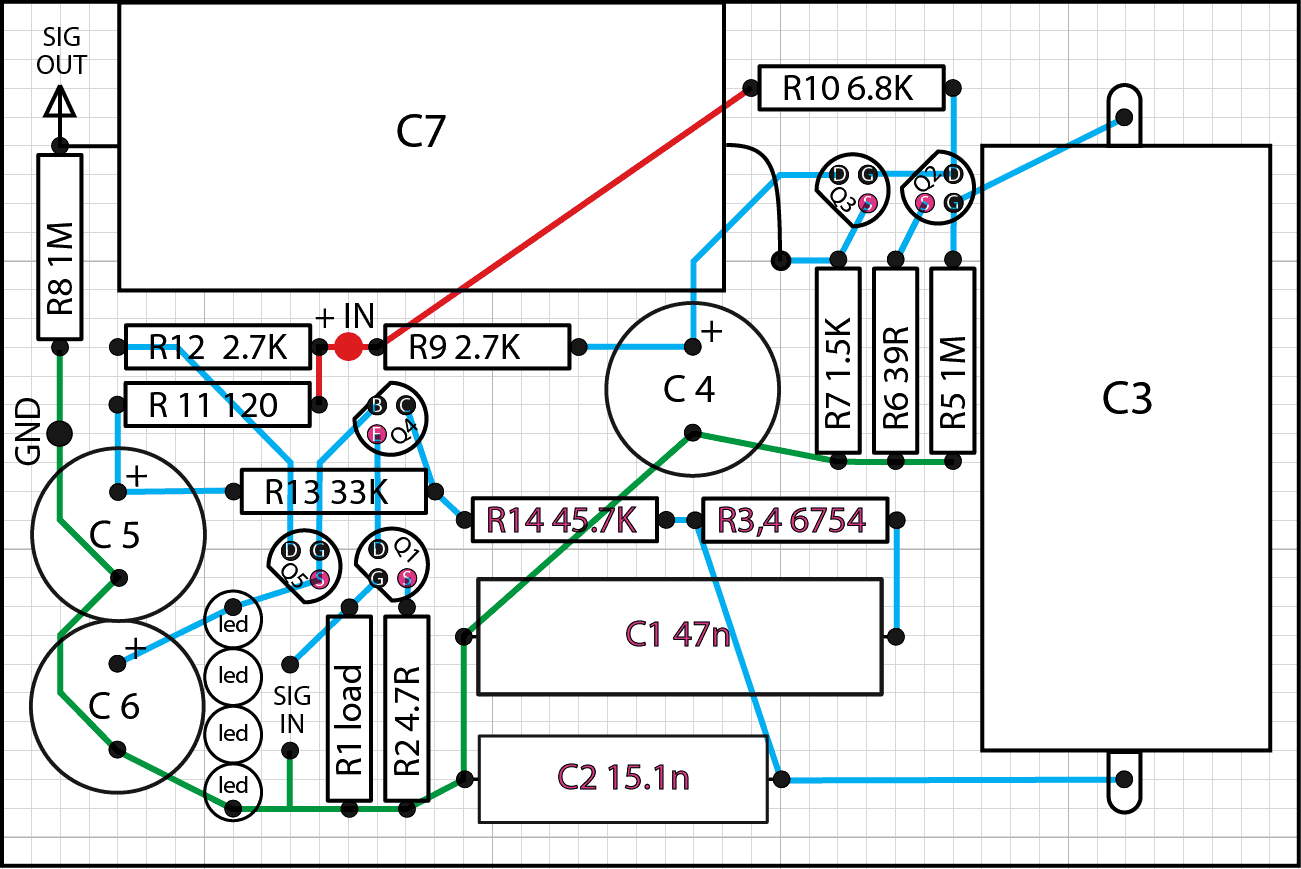Select the R9 2.7K resistor

pos(477,347)
